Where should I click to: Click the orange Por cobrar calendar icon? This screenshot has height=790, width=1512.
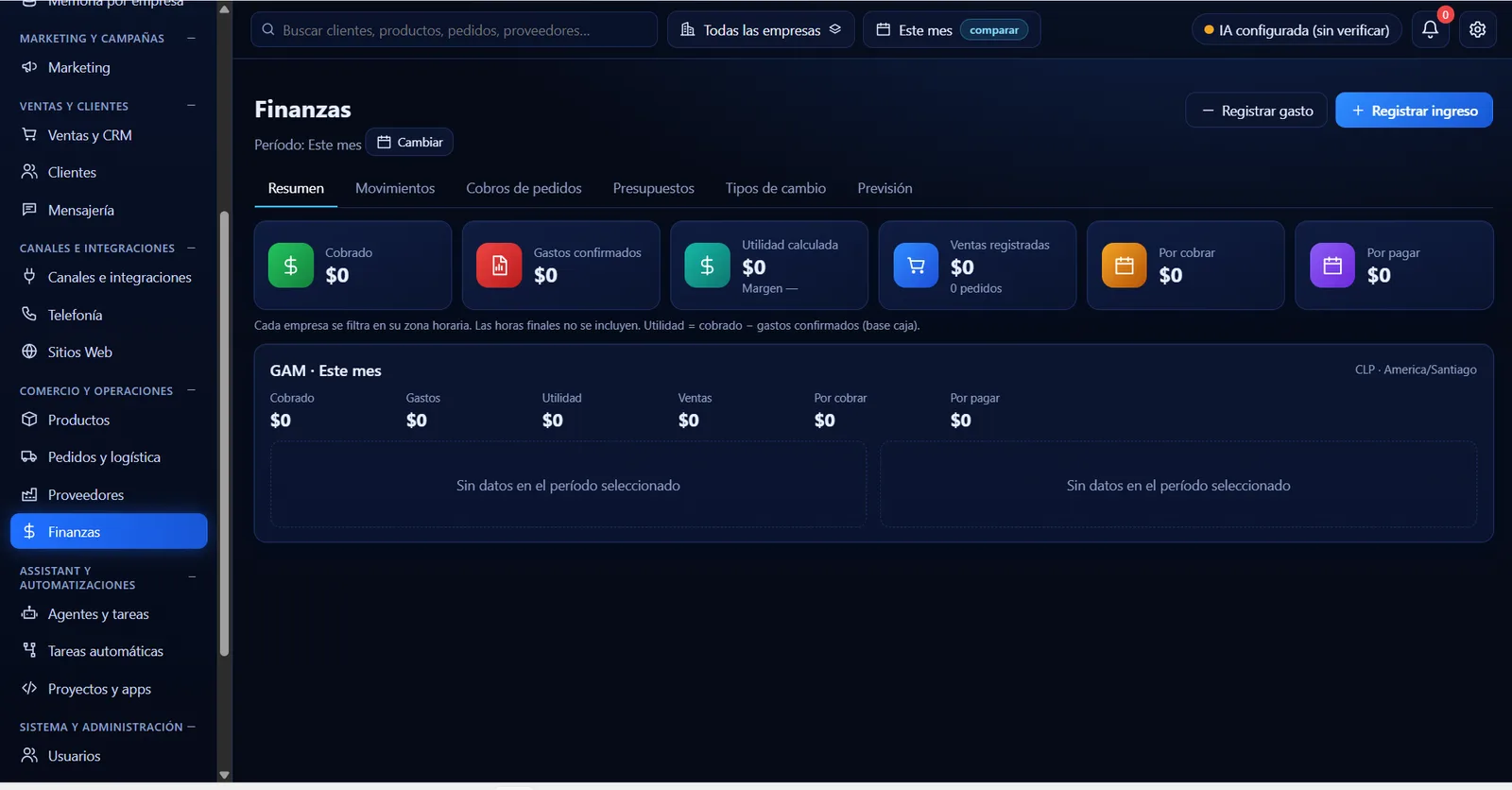tap(1125, 266)
